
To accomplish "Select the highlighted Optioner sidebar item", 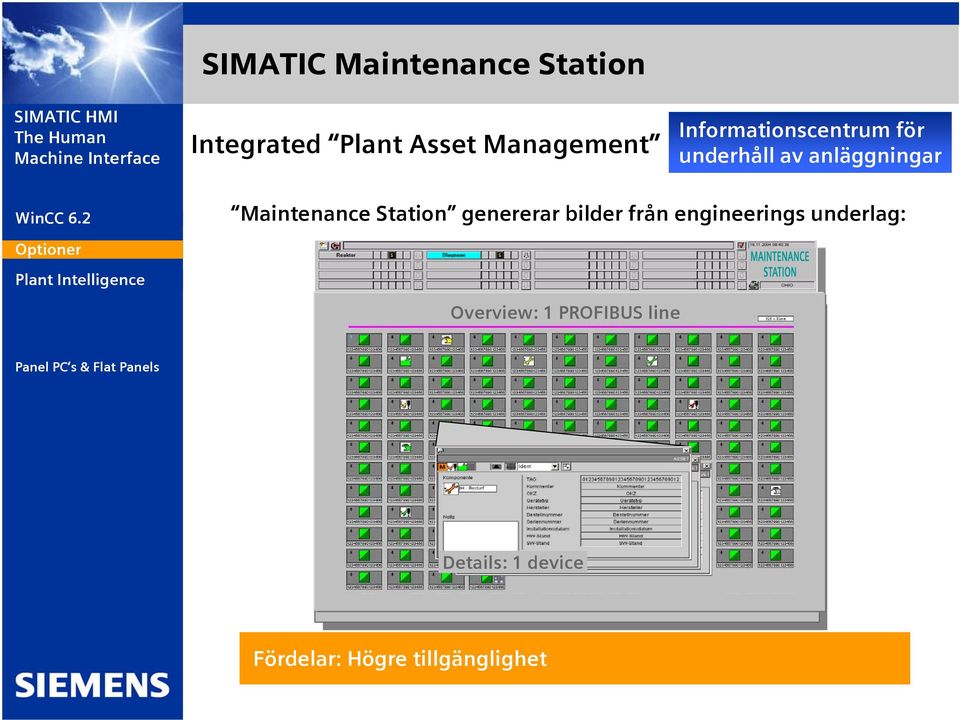I will coord(92,249).
